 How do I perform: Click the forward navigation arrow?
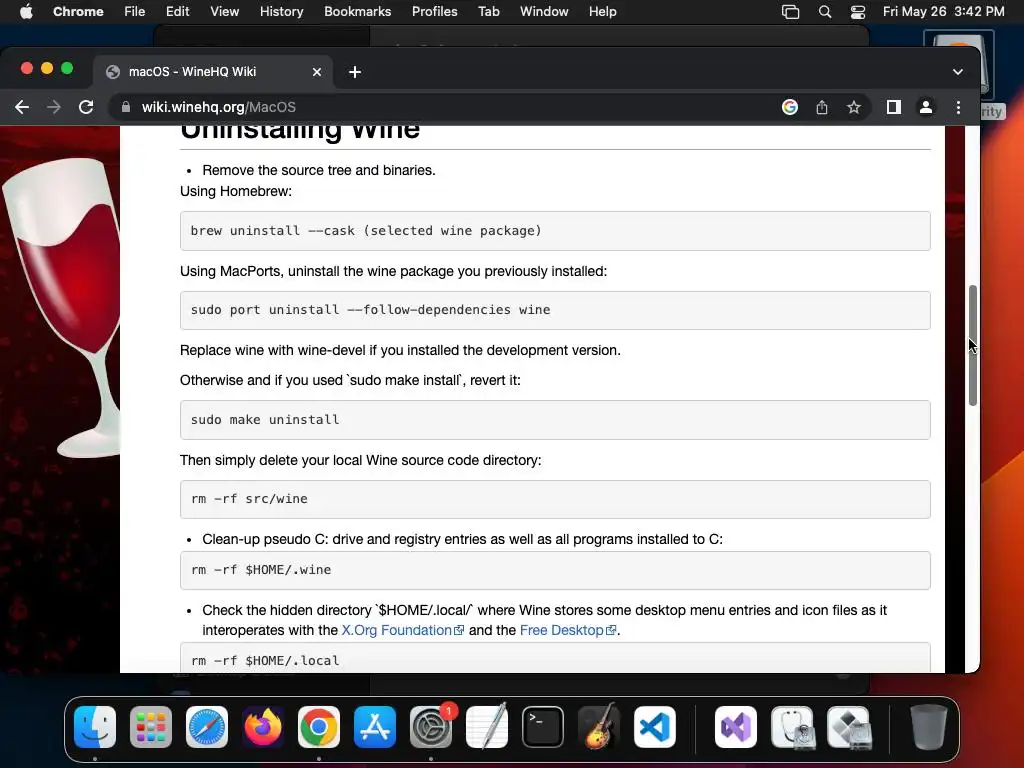point(54,107)
